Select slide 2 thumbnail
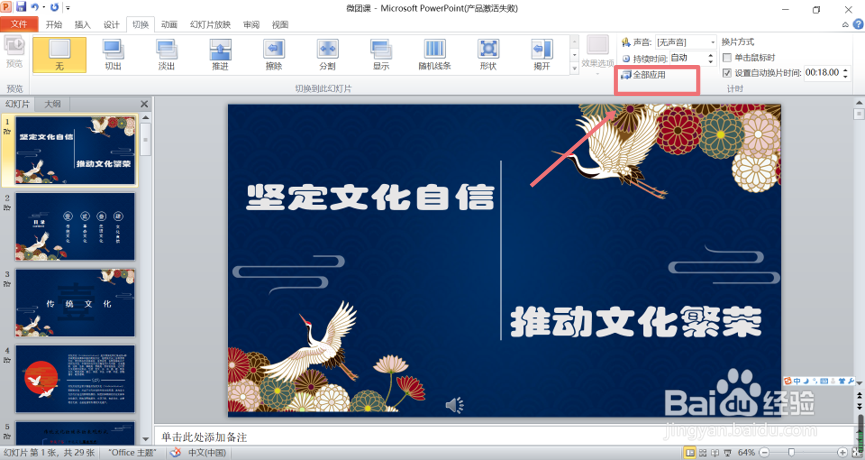 pos(75,226)
